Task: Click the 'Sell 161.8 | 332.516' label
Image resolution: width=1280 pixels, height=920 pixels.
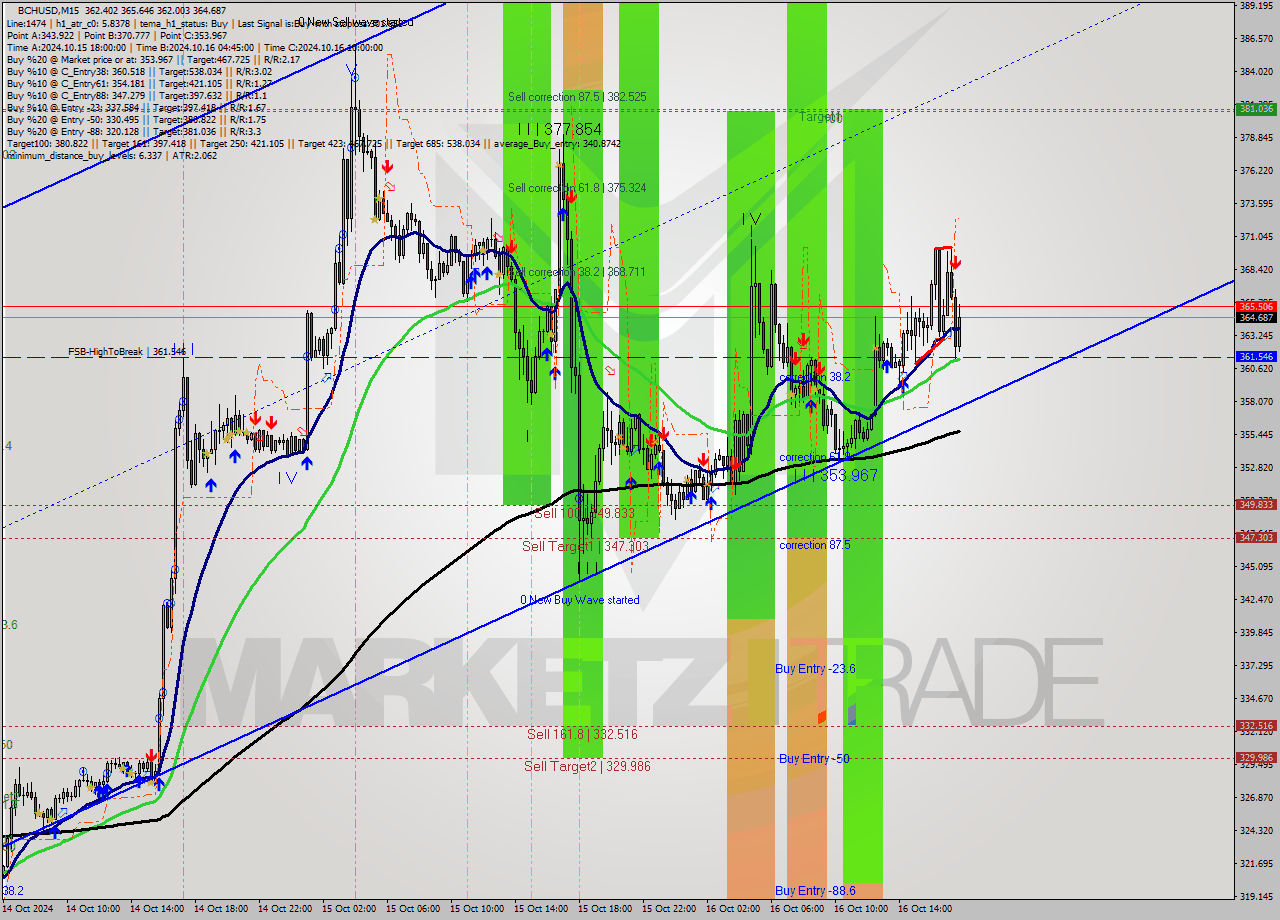Action: pyautogui.click(x=582, y=734)
